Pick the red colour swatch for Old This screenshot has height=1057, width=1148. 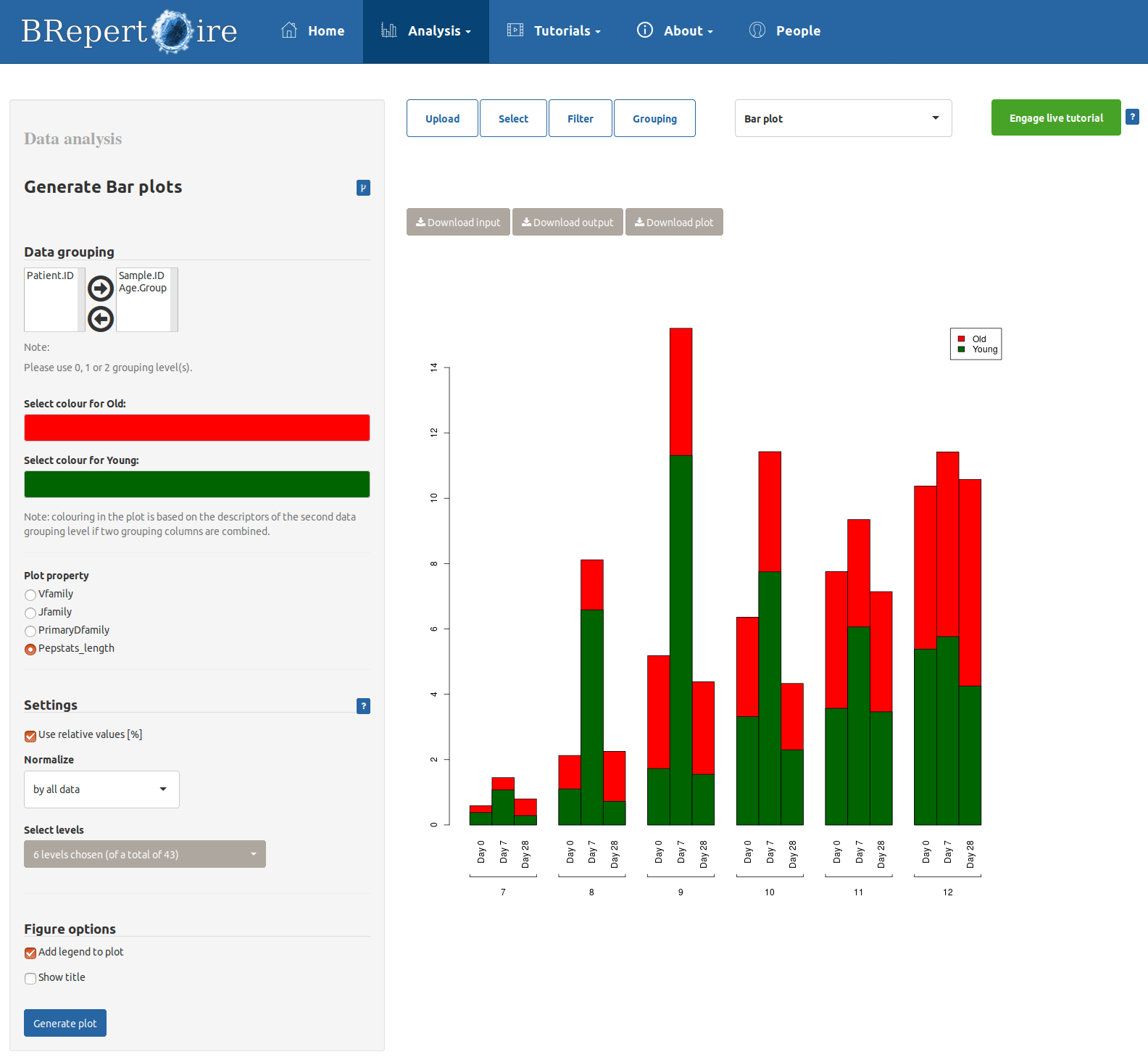coord(197,428)
